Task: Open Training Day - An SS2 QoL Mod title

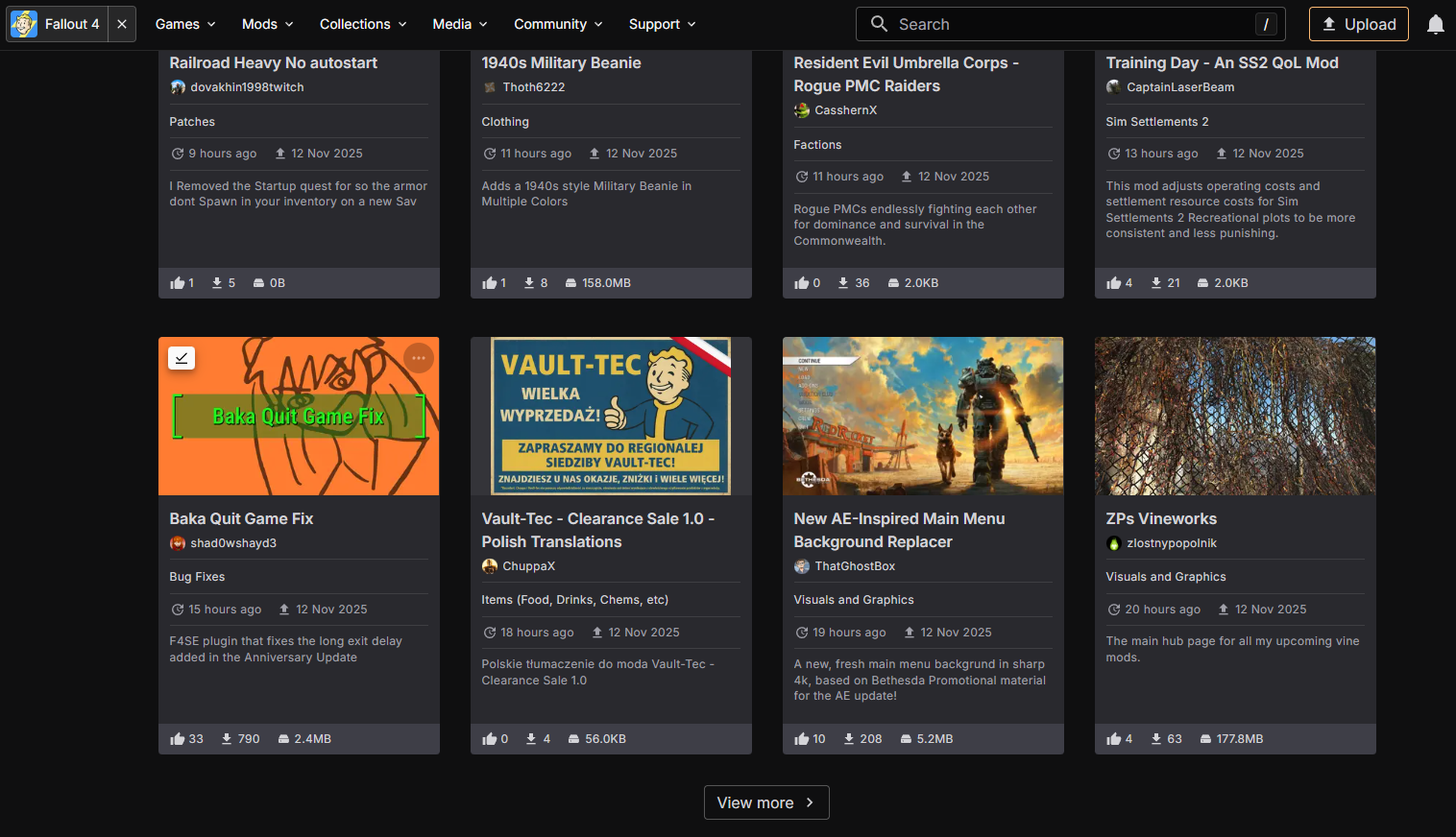Action: [x=1223, y=63]
